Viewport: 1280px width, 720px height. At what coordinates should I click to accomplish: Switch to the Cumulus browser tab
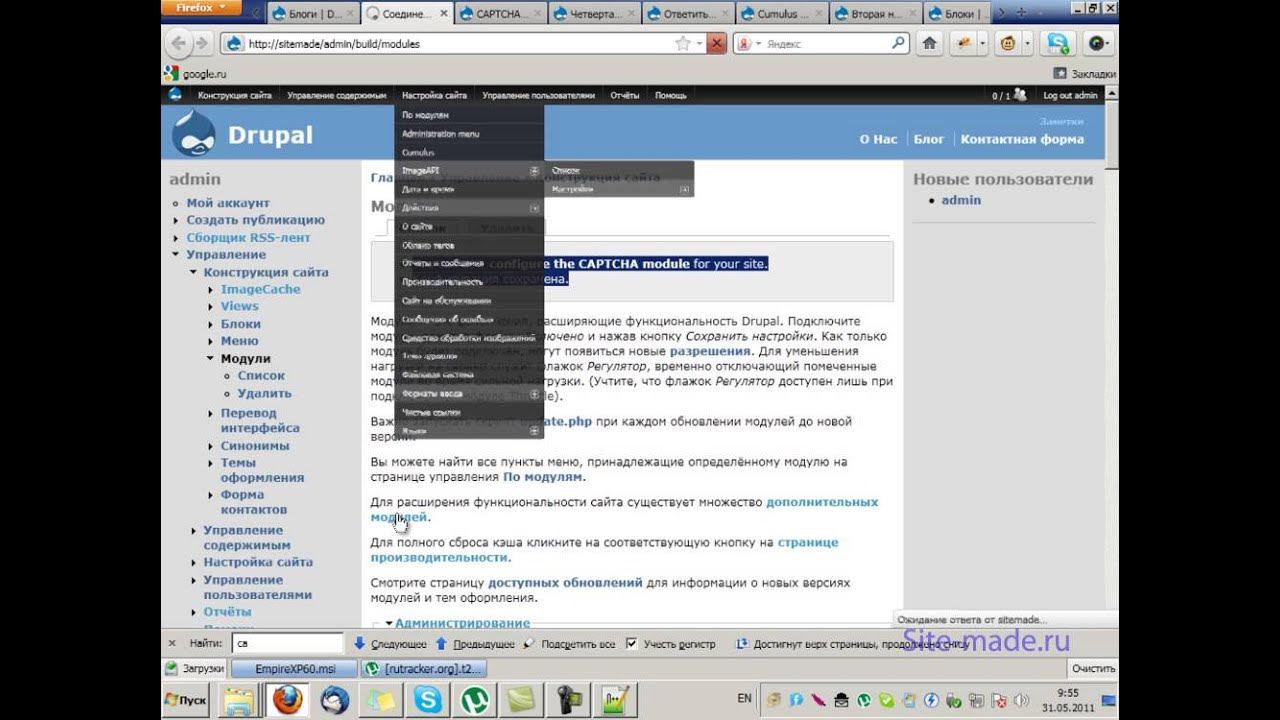coord(780,14)
